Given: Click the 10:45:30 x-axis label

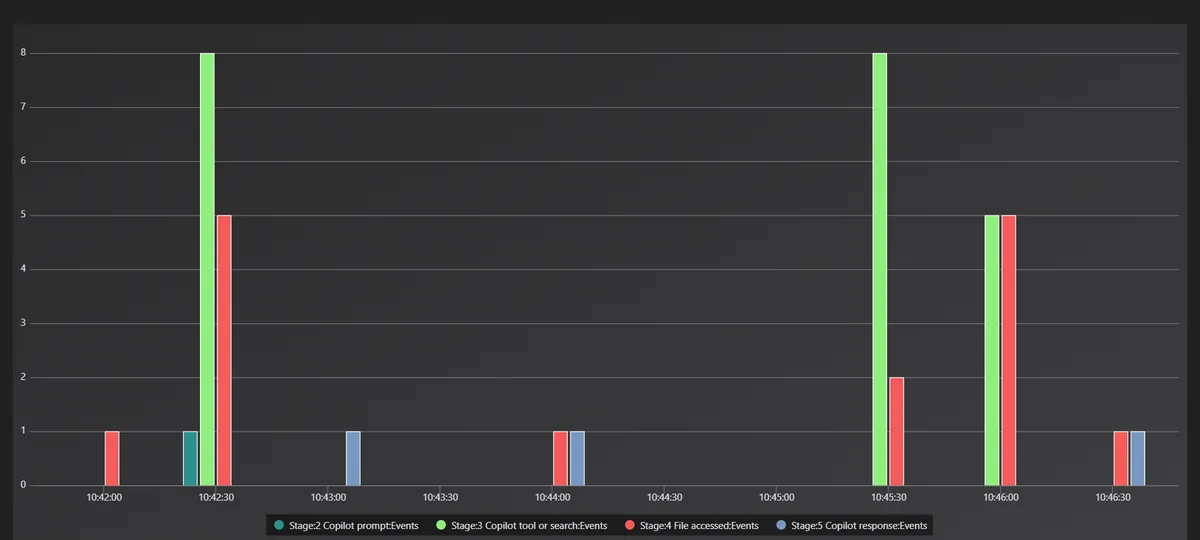Looking at the screenshot, I should (x=888, y=497).
